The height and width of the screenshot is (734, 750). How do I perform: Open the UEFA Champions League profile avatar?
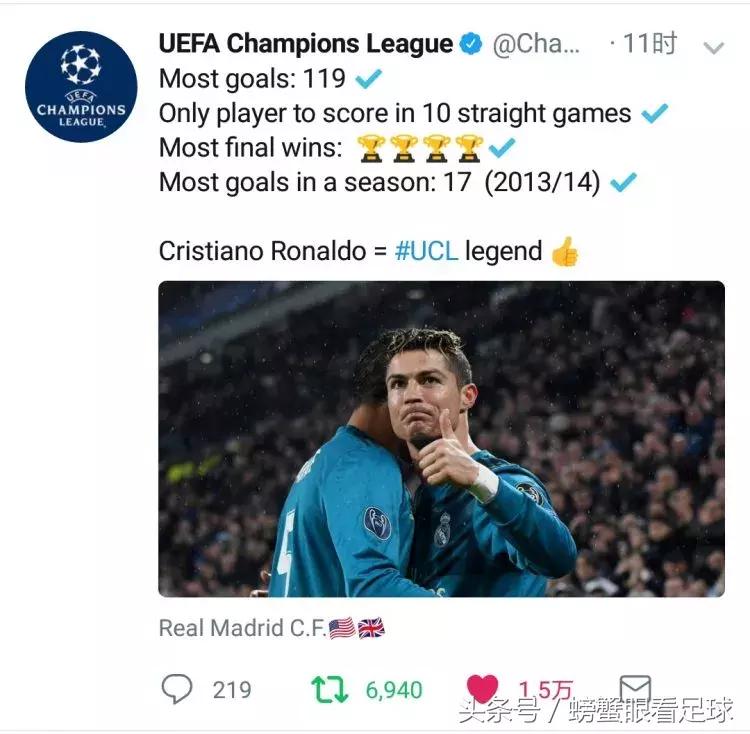coord(81,87)
